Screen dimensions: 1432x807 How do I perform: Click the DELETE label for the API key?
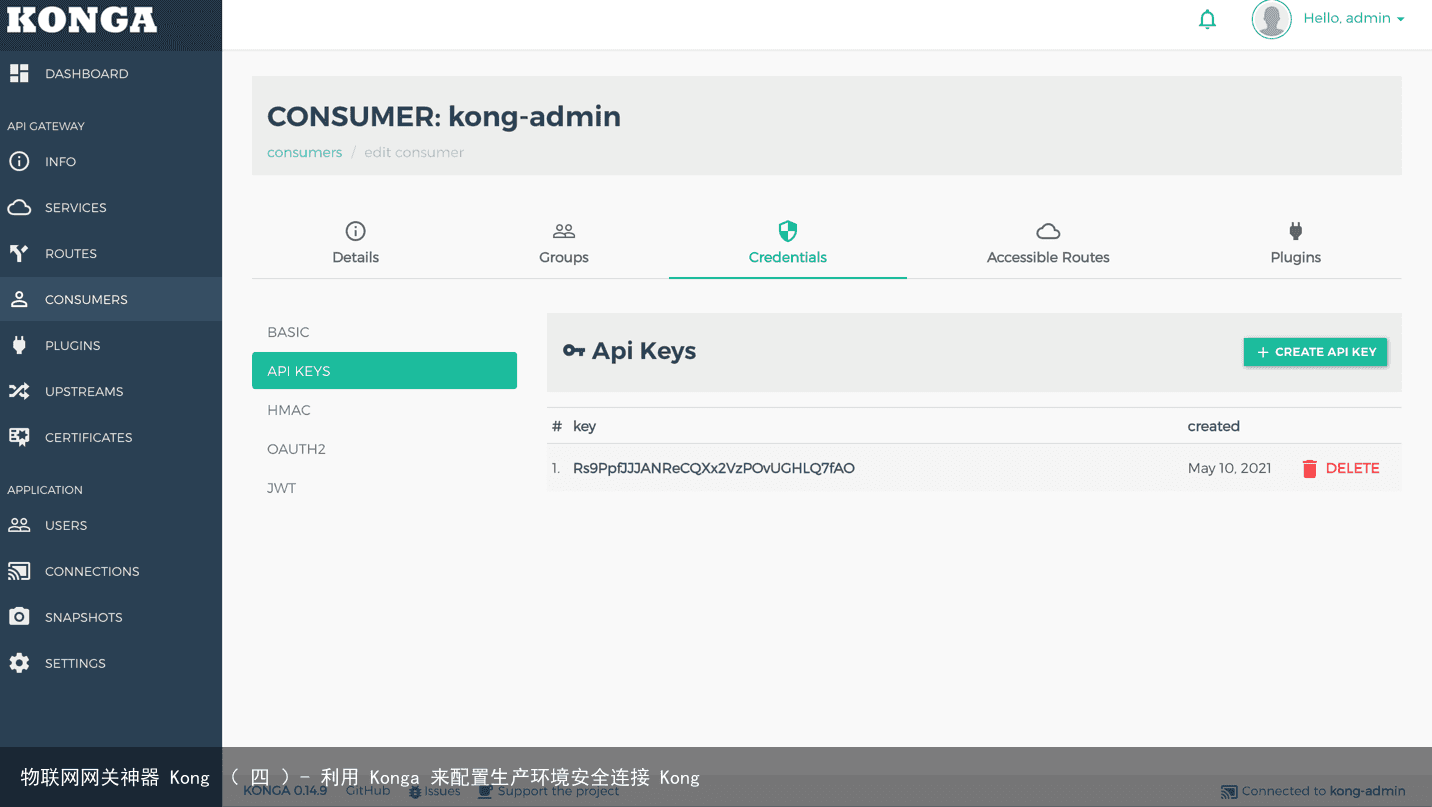[1352, 468]
